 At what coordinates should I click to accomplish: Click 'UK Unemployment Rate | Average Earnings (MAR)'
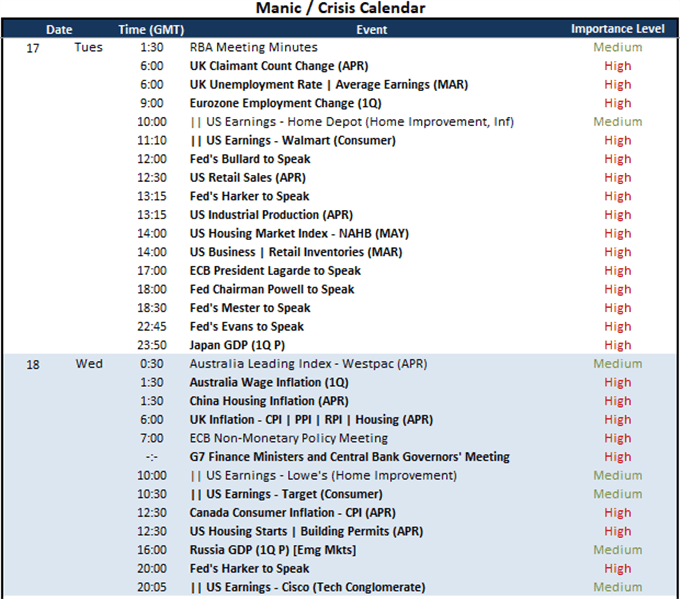pos(329,85)
